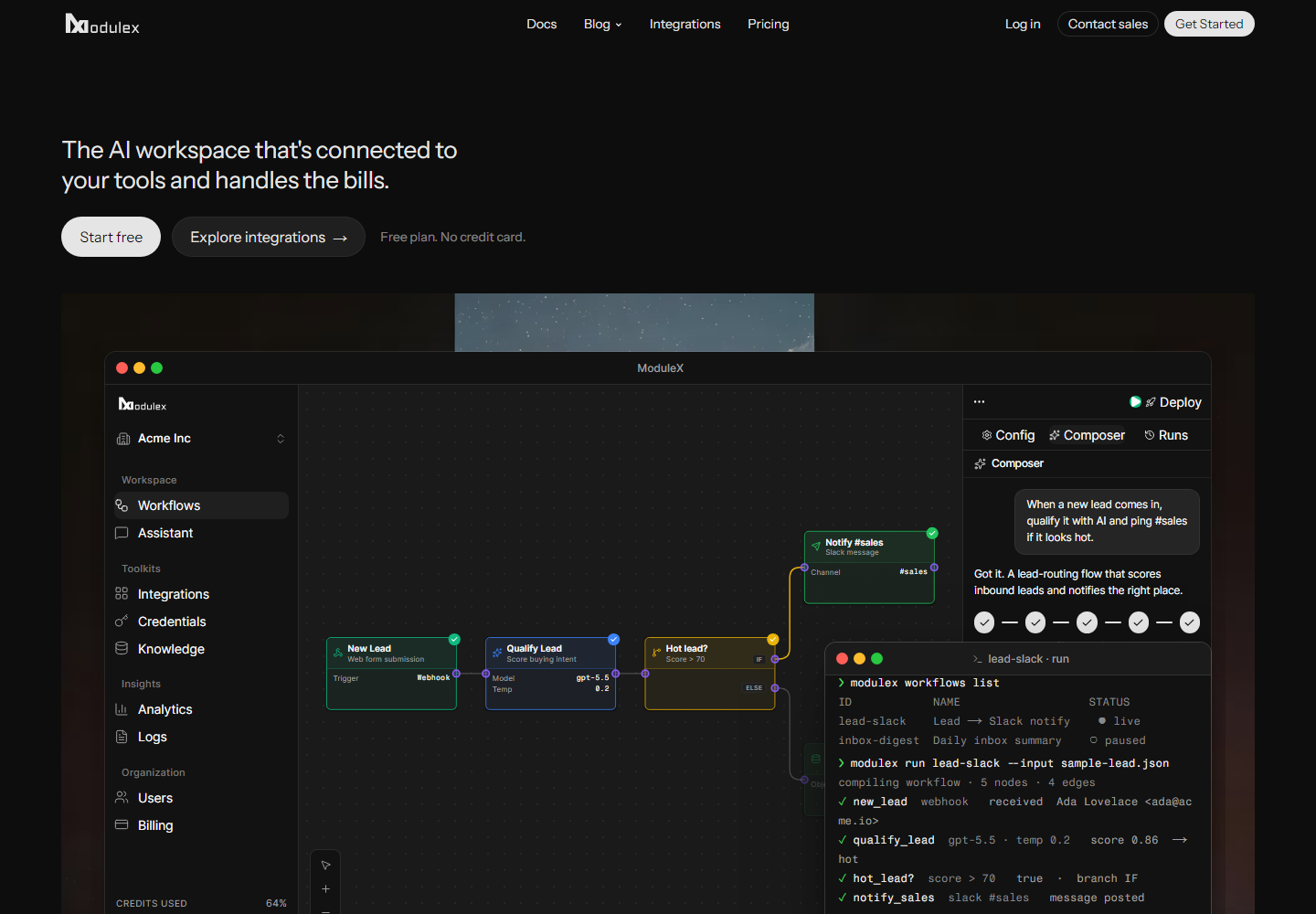This screenshot has height=914, width=1316.
Task: Click the blue check badge on Qualify Lead node
Action: click(614, 639)
